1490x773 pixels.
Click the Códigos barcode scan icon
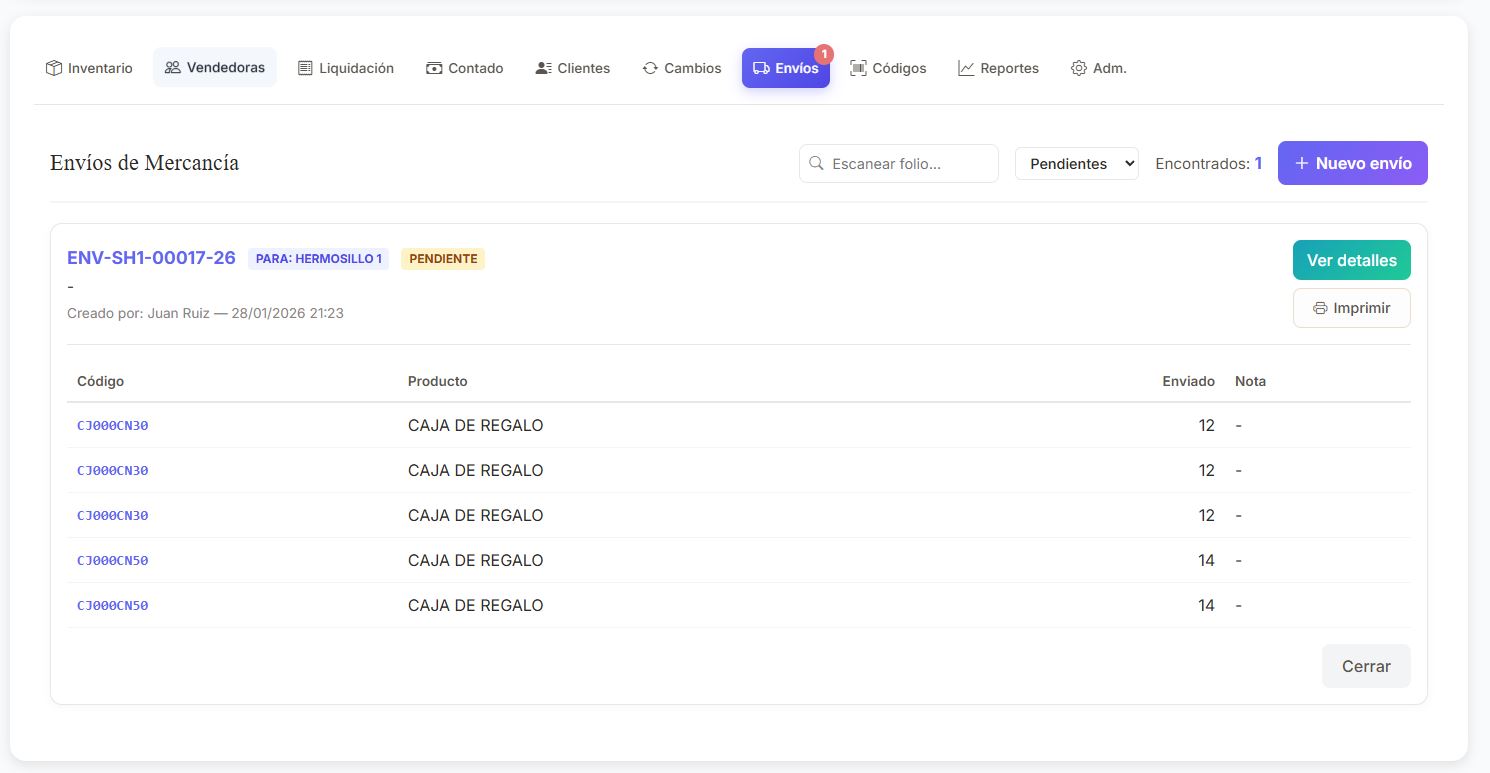point(858,68)
